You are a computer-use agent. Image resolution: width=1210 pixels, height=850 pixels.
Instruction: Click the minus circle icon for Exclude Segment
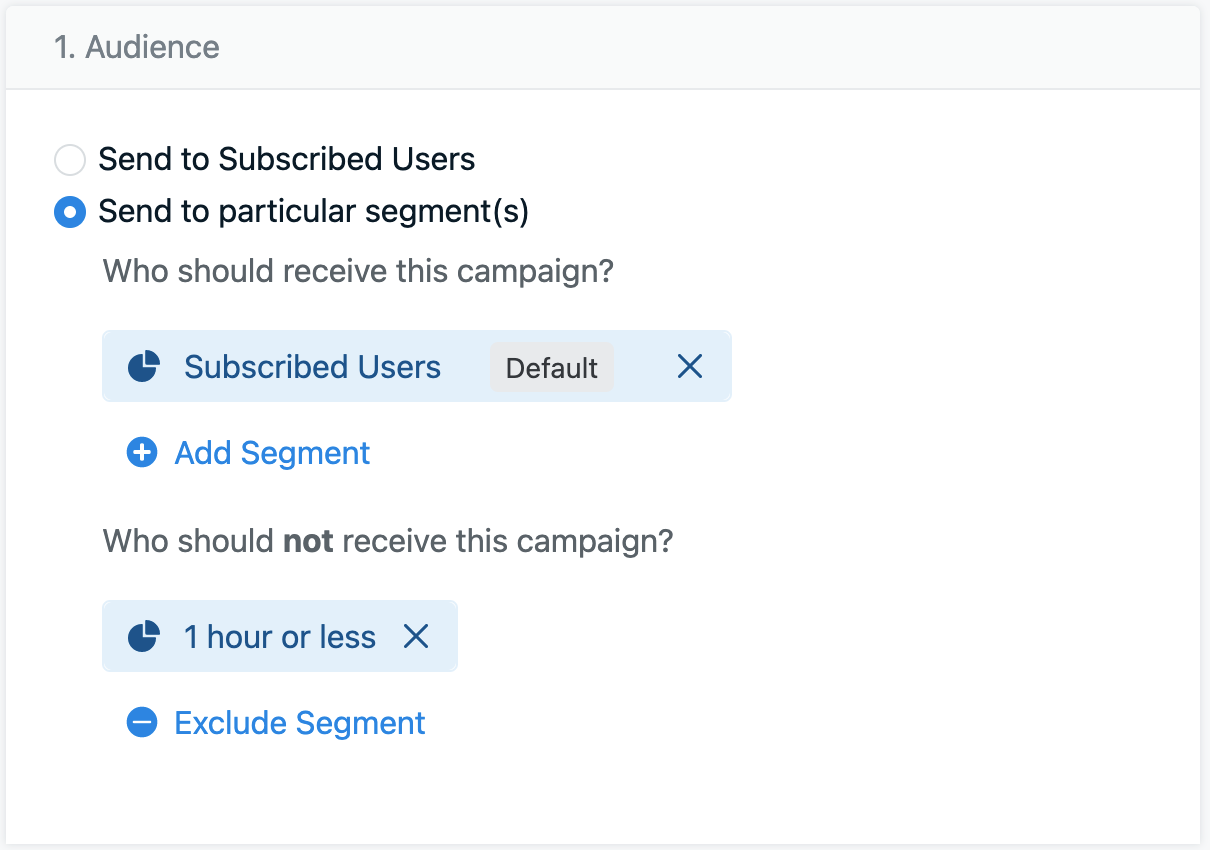(142, 723)
